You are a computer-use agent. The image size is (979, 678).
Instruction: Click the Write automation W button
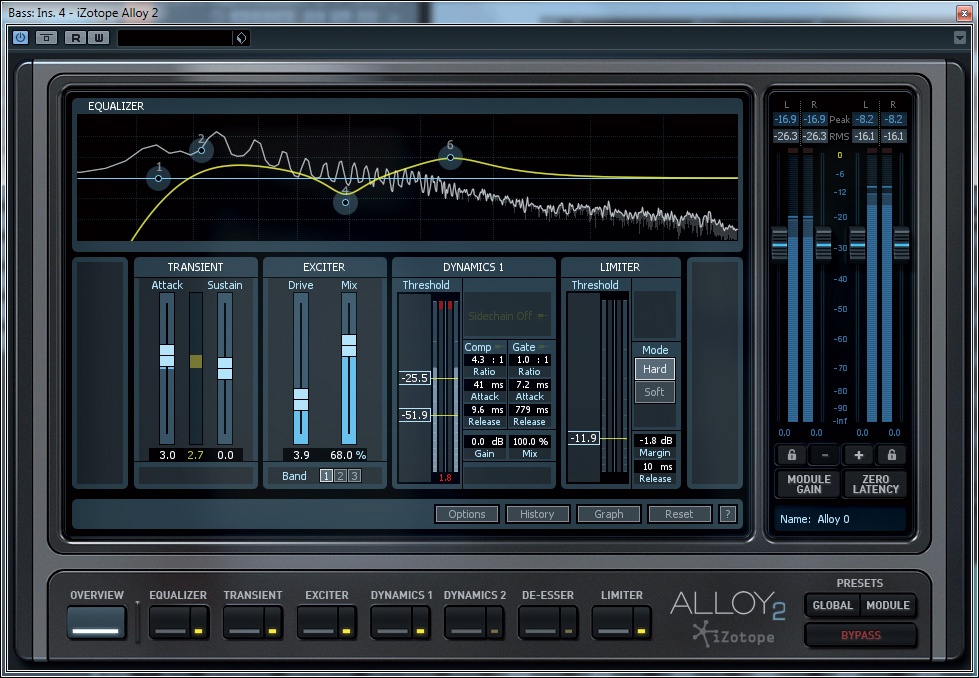click(99, 37)
